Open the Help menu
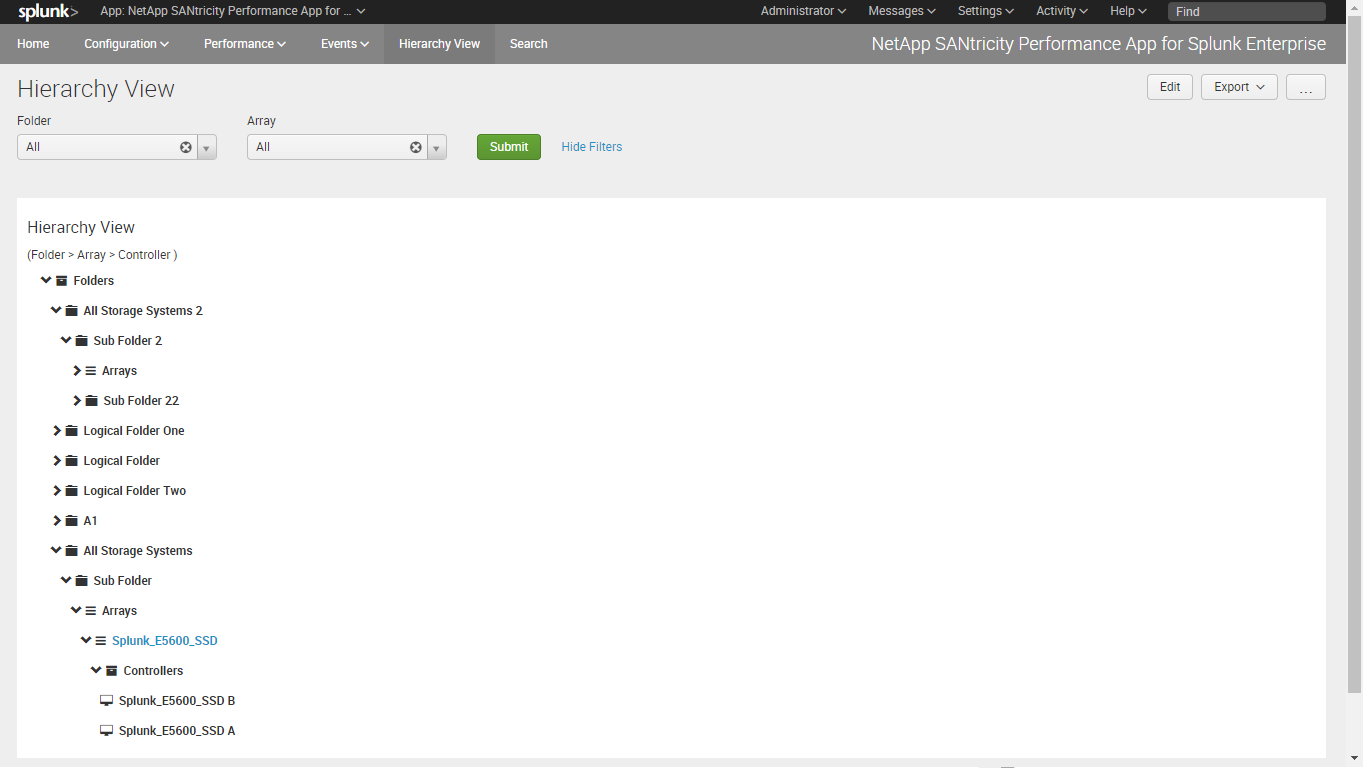The image size is (1366, 768). (1129, 11)
